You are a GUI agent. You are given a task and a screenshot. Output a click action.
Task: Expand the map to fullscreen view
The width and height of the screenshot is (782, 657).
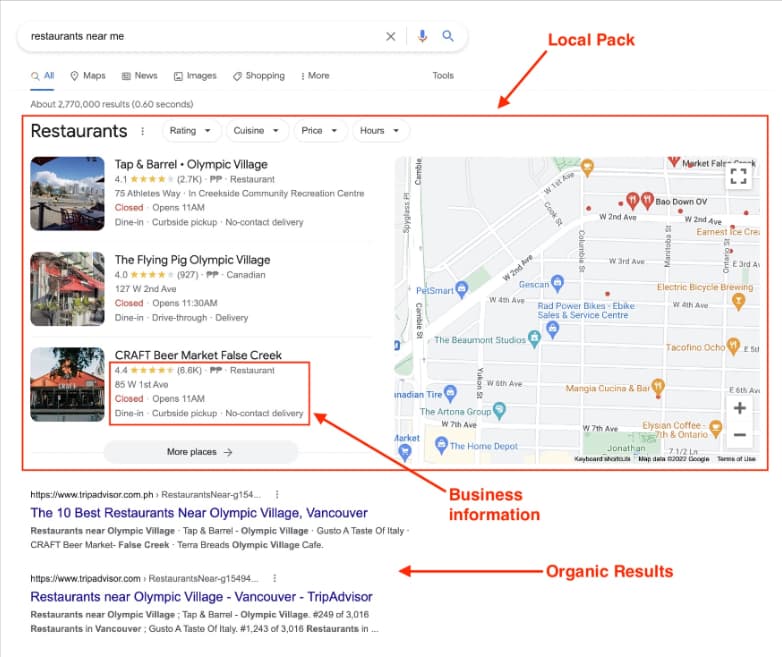(738, 176)
